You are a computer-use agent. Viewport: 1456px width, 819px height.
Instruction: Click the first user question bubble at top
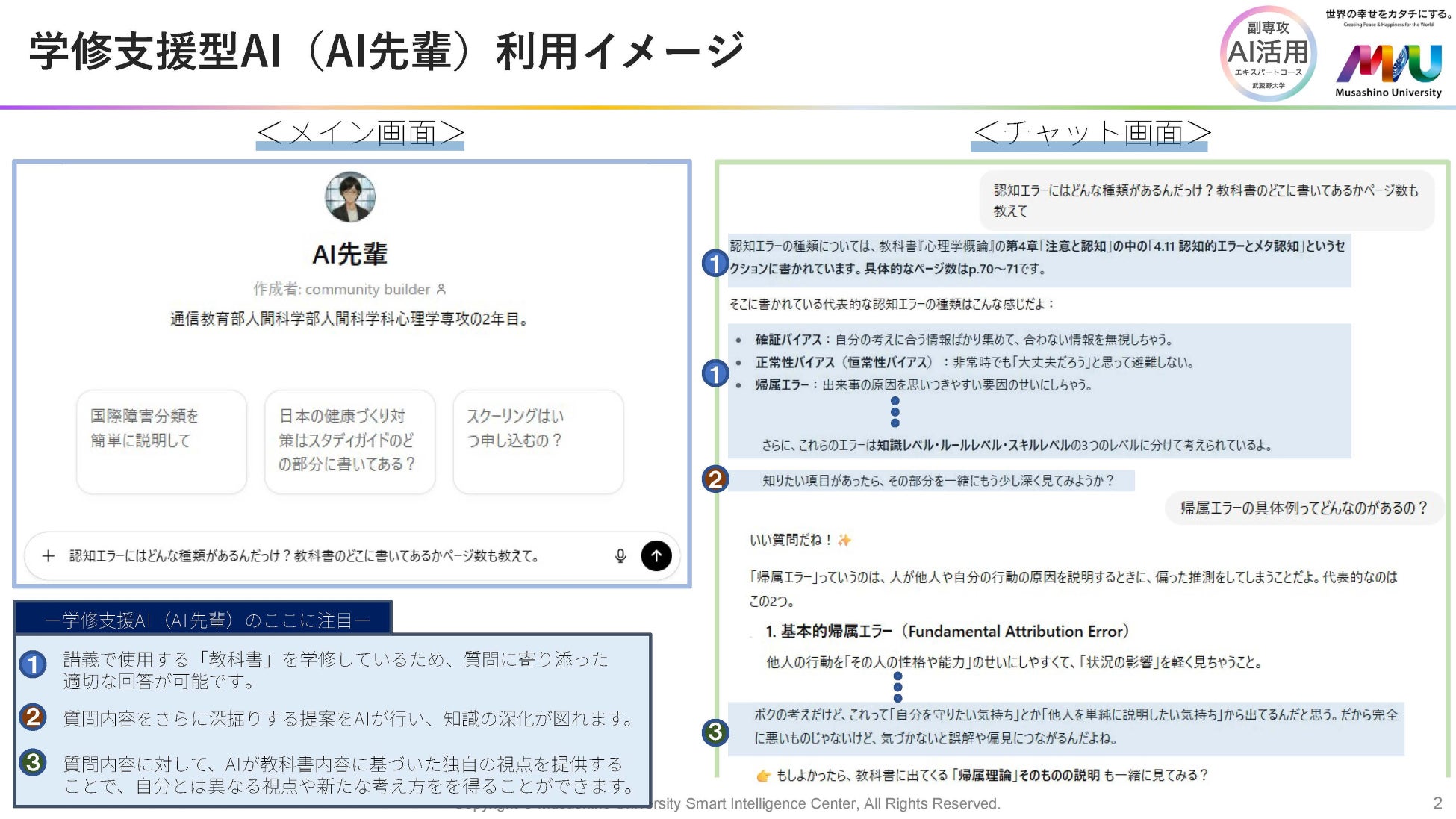click(x=1206, y=200)
